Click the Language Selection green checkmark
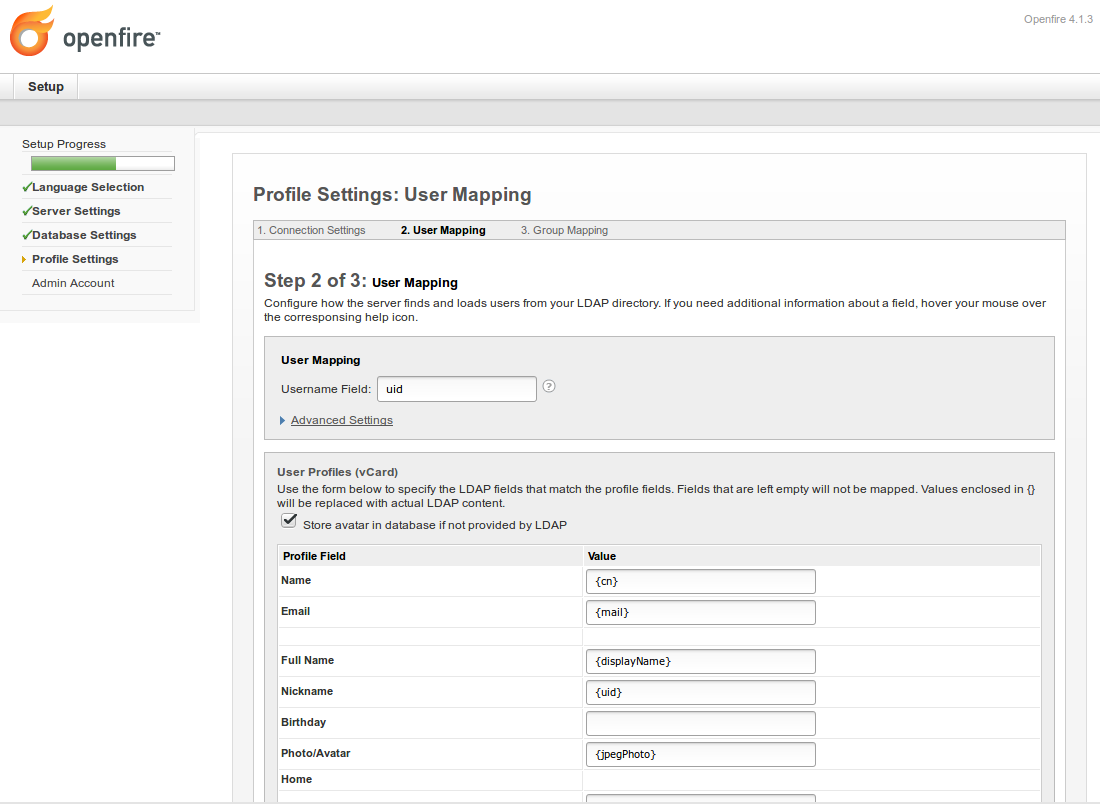Screen dimensions: 1100x804 [27, 187]
